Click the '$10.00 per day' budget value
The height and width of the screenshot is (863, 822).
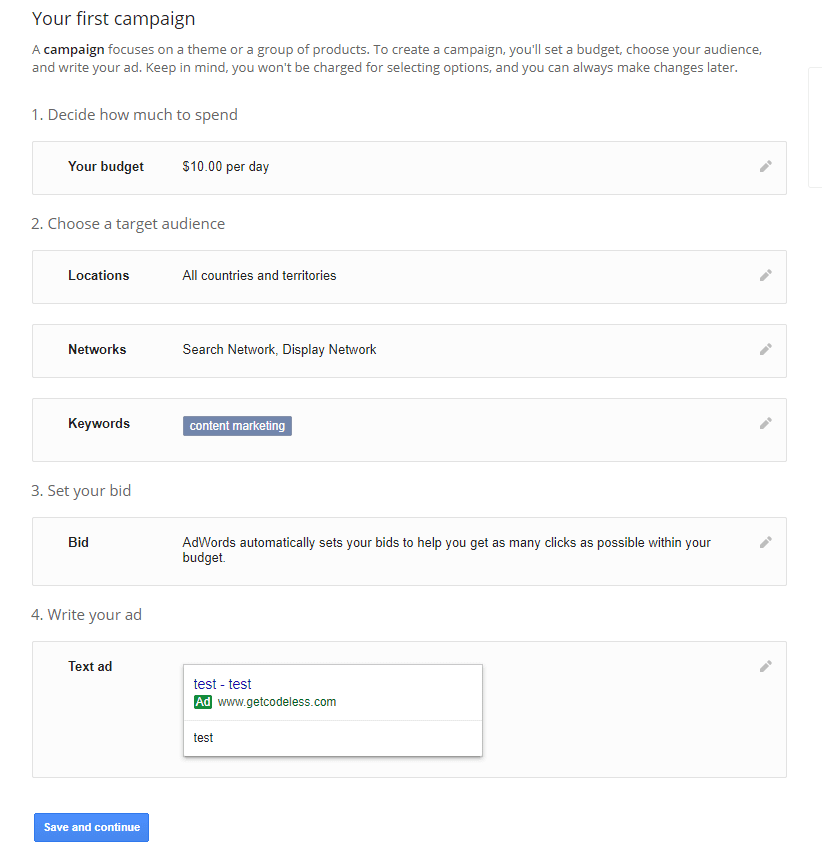(x=225, y=166)
